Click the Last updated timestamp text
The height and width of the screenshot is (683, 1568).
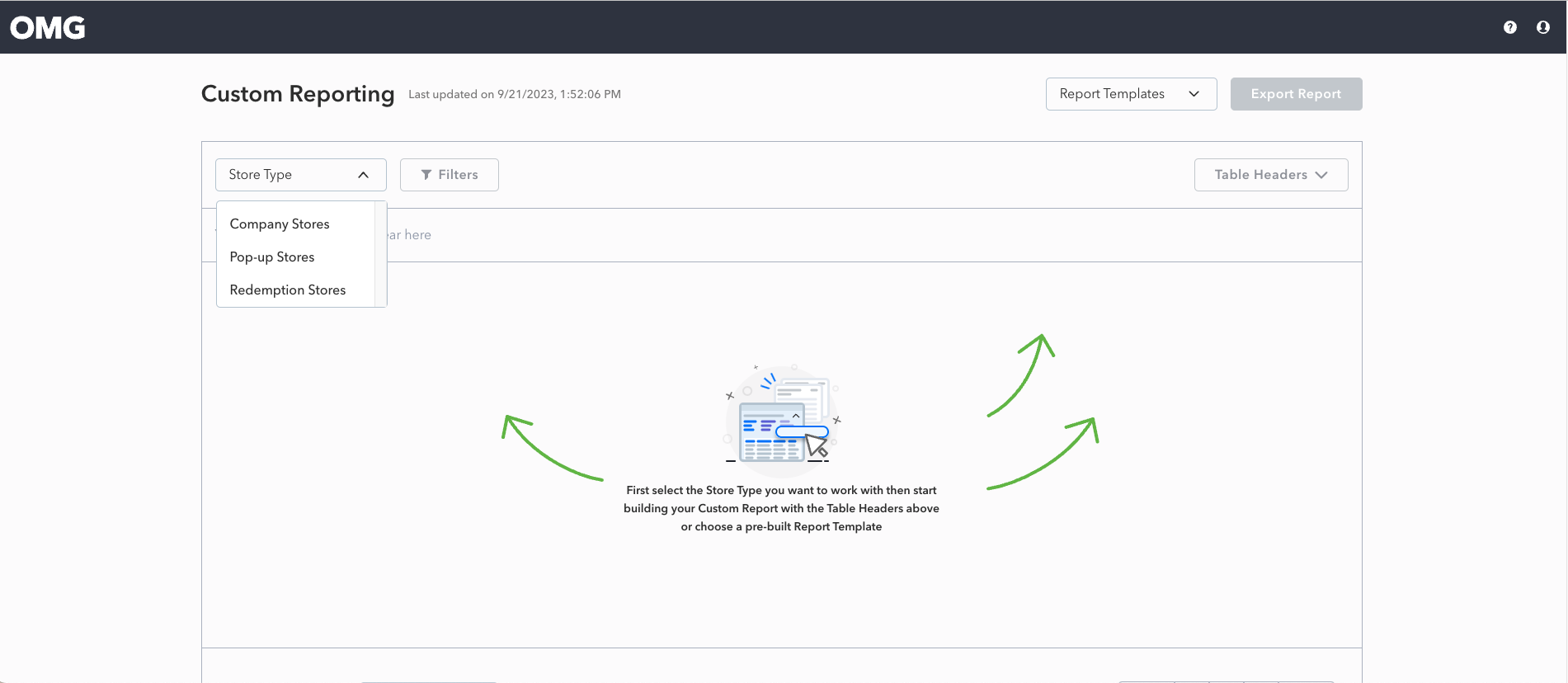coord(515,94)
